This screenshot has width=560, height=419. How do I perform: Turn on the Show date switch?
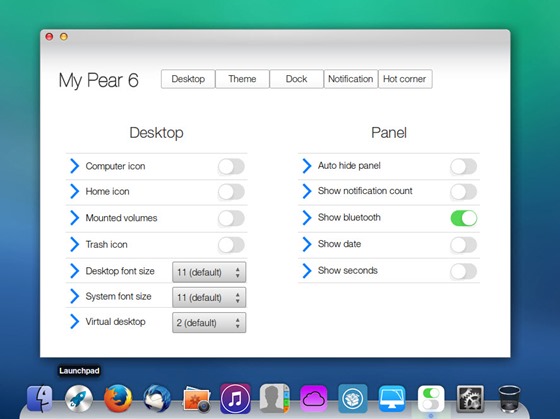(x=464, y=245)
